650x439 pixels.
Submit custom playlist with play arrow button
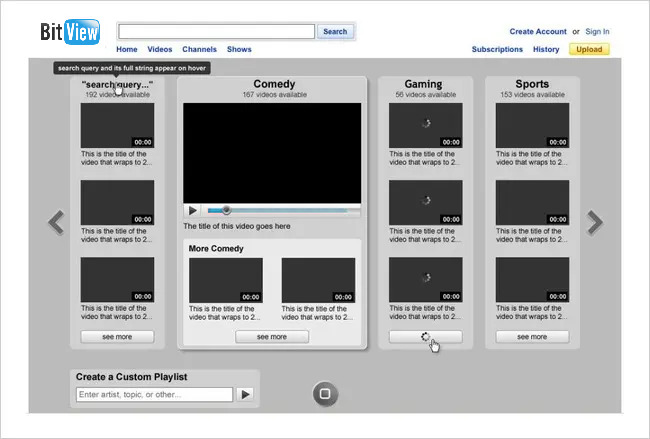[x=246, y=395]
